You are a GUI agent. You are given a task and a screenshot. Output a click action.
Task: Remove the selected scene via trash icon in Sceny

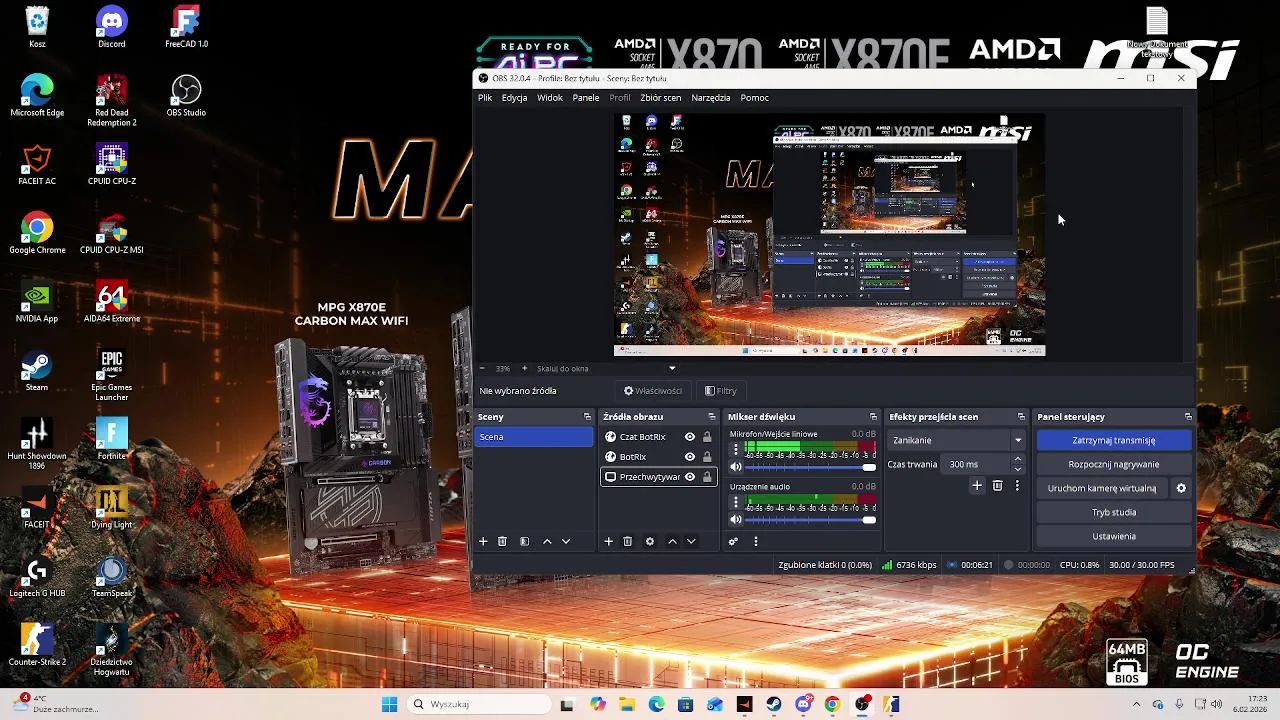click(502, 541)
